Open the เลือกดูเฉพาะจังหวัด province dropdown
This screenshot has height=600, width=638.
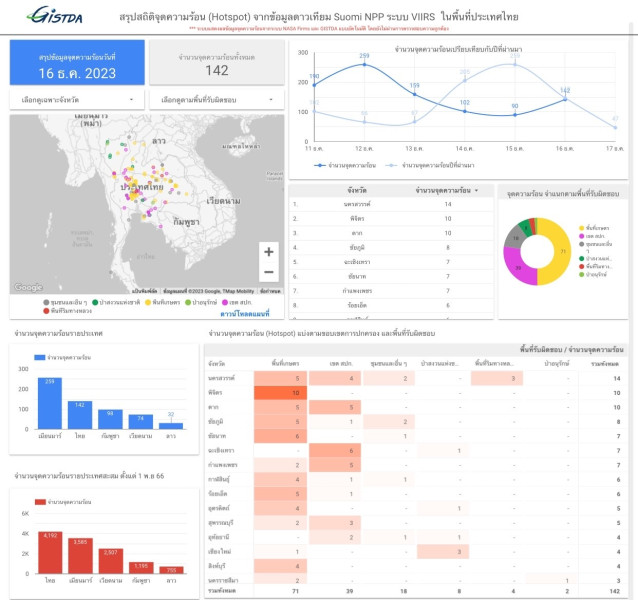76,100
